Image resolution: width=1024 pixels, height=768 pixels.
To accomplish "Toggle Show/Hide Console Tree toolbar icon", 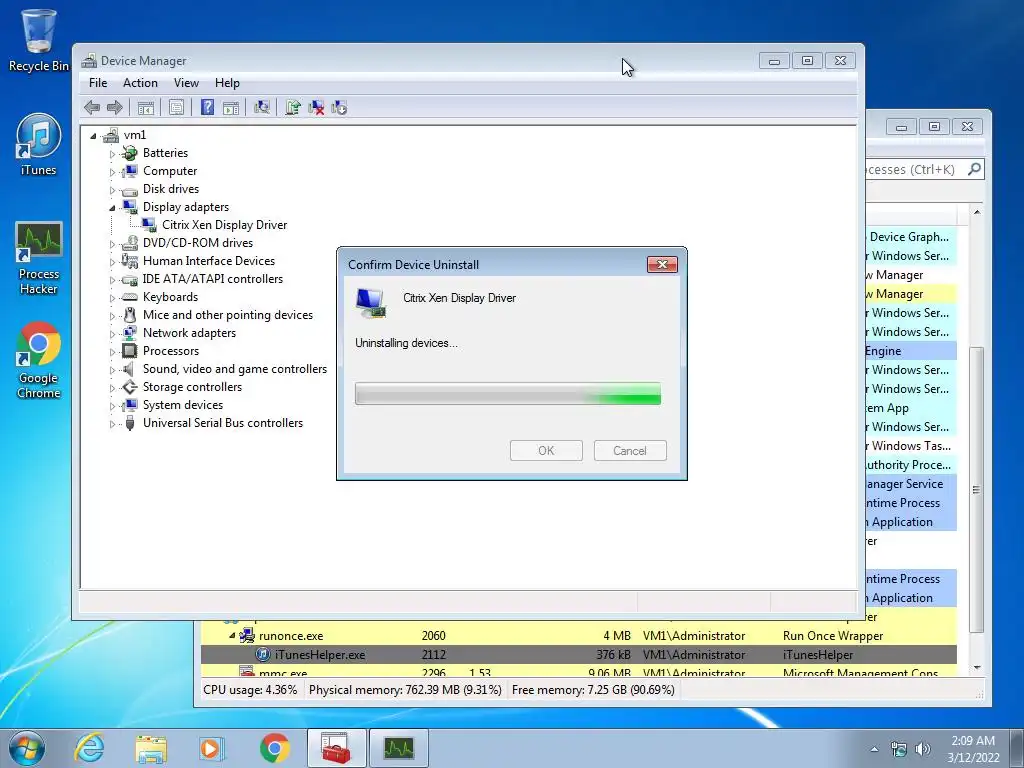I will (x=146, y=108).
